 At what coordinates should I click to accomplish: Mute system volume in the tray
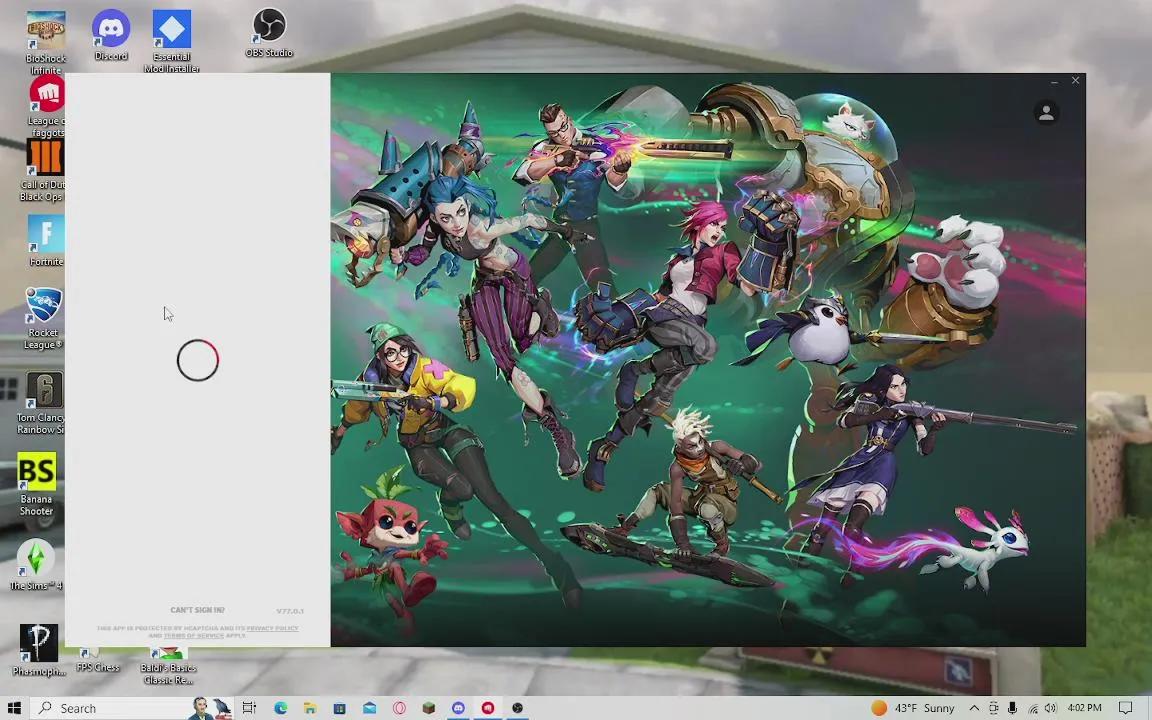click(1050, 708)
